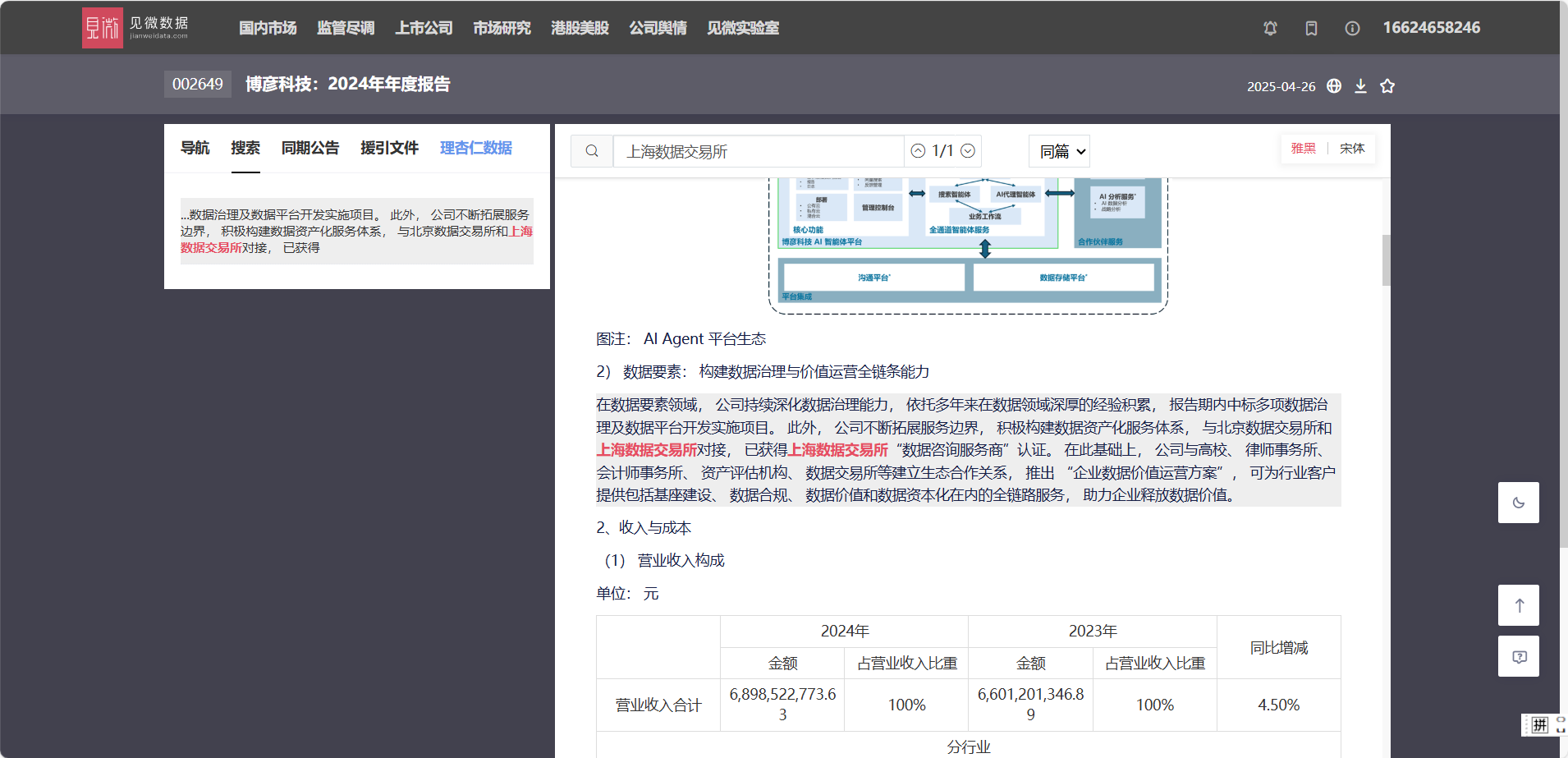Select the 宋体 font option

point(1352,149)
